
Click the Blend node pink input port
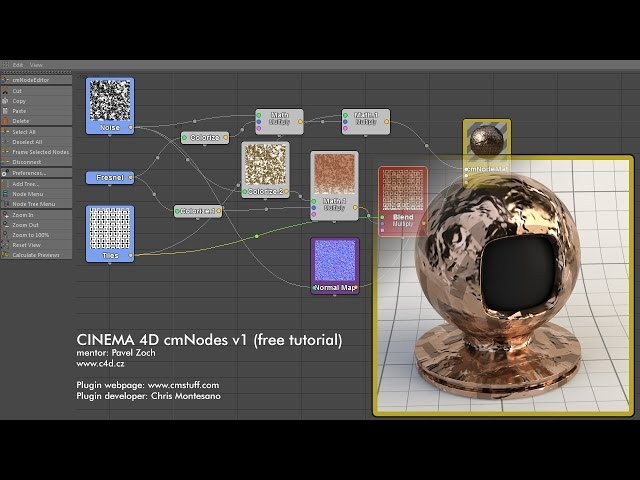[382, 230]
